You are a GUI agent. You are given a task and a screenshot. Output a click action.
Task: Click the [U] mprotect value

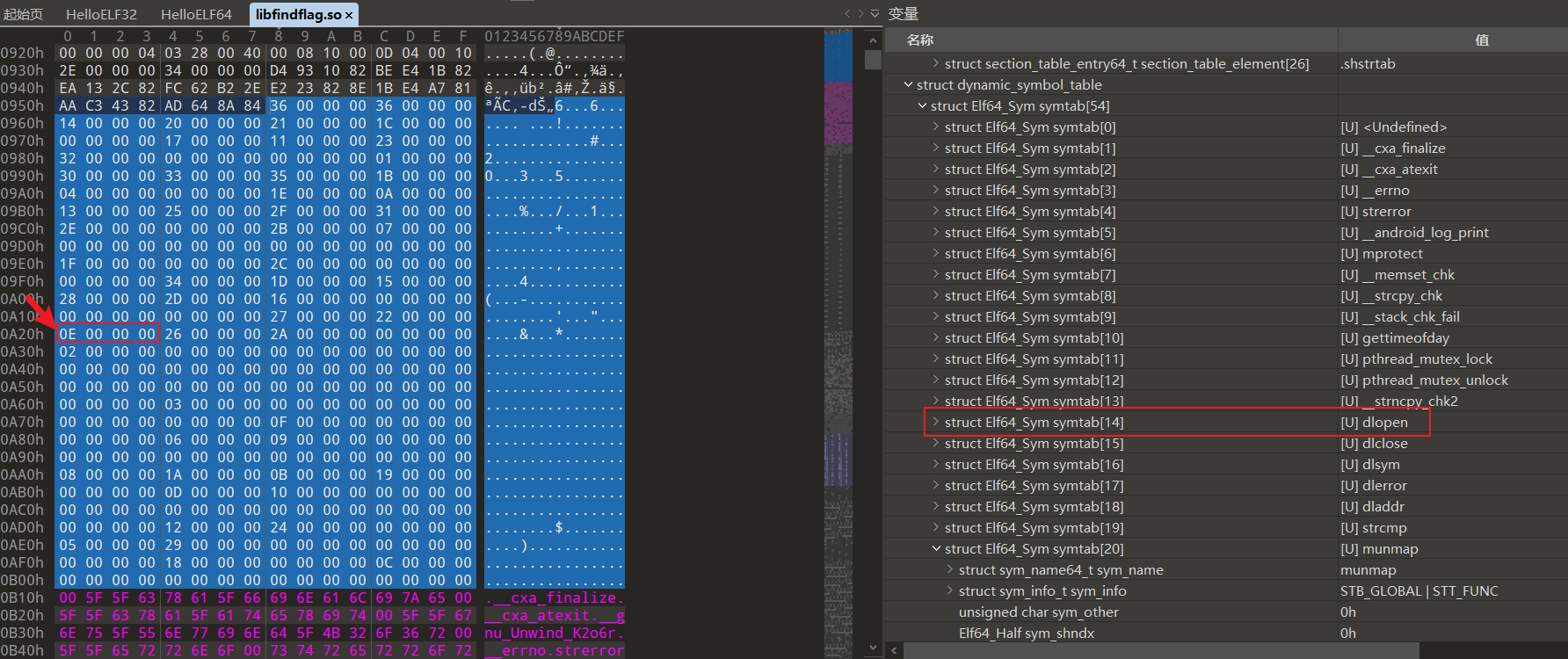pyautogui.click(x=1382, y=253)
